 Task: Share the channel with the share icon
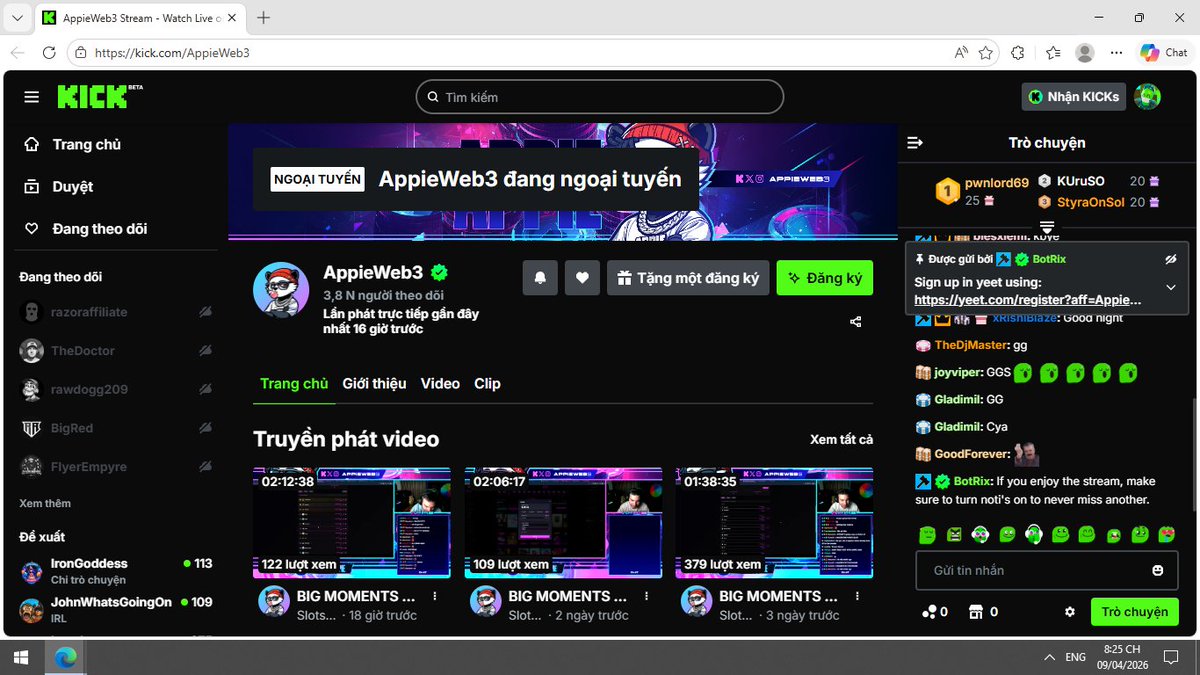coord(856,322)
